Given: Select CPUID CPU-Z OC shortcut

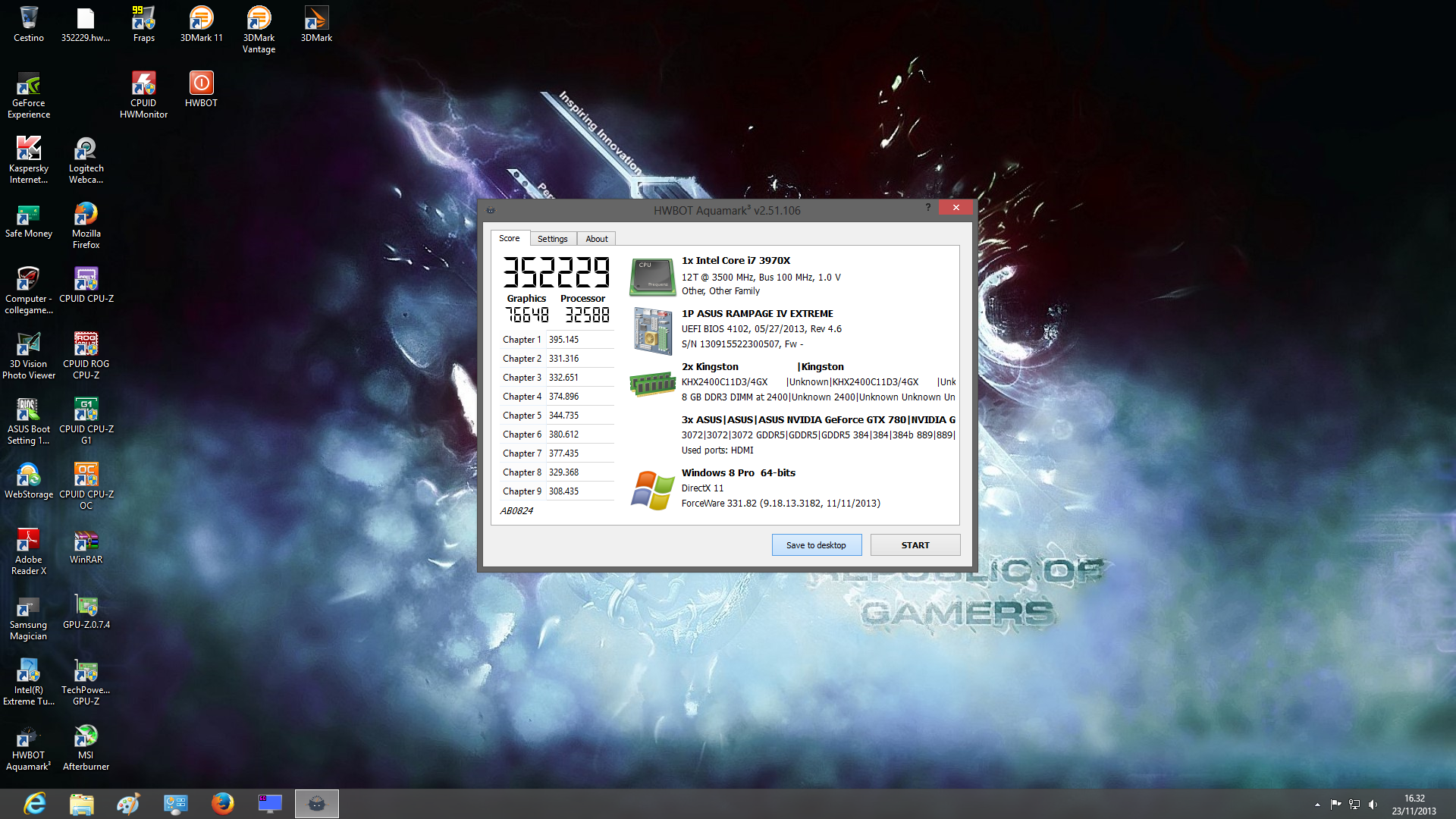Looking at the screenshot, I should coord(86,486).
